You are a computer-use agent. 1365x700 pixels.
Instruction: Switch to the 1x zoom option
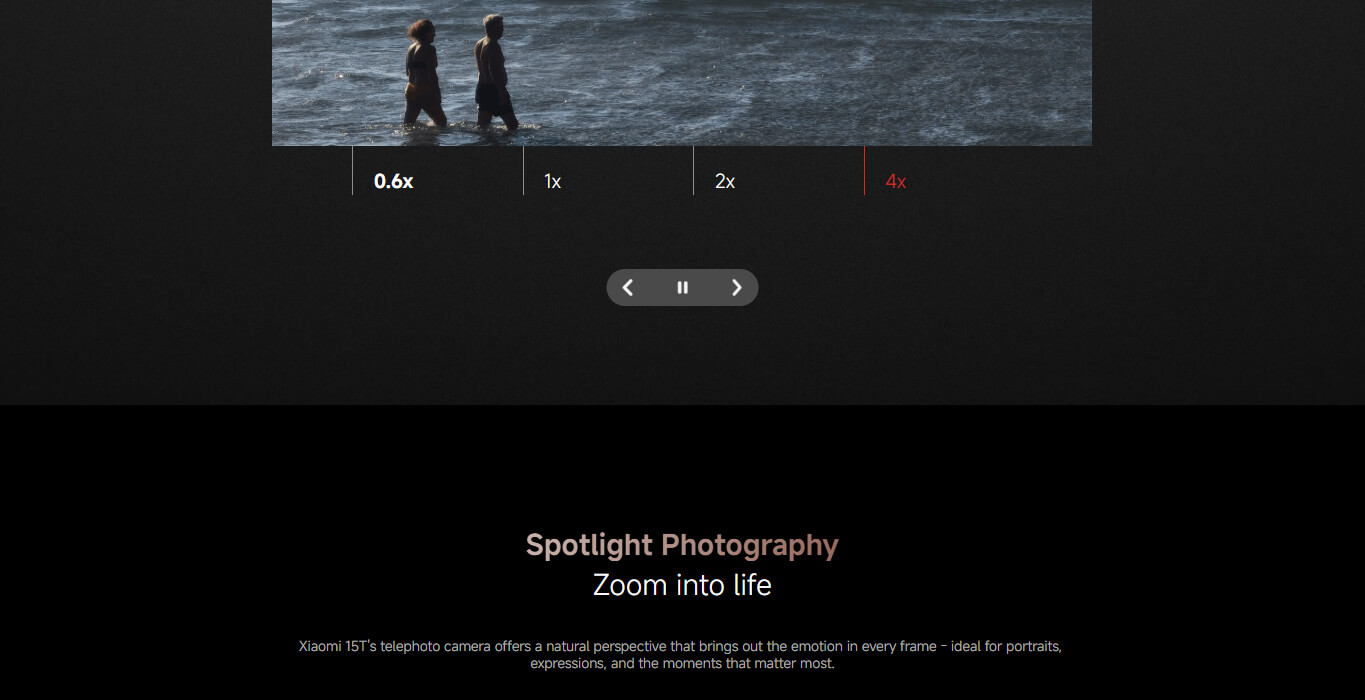[x=553, y=181]
